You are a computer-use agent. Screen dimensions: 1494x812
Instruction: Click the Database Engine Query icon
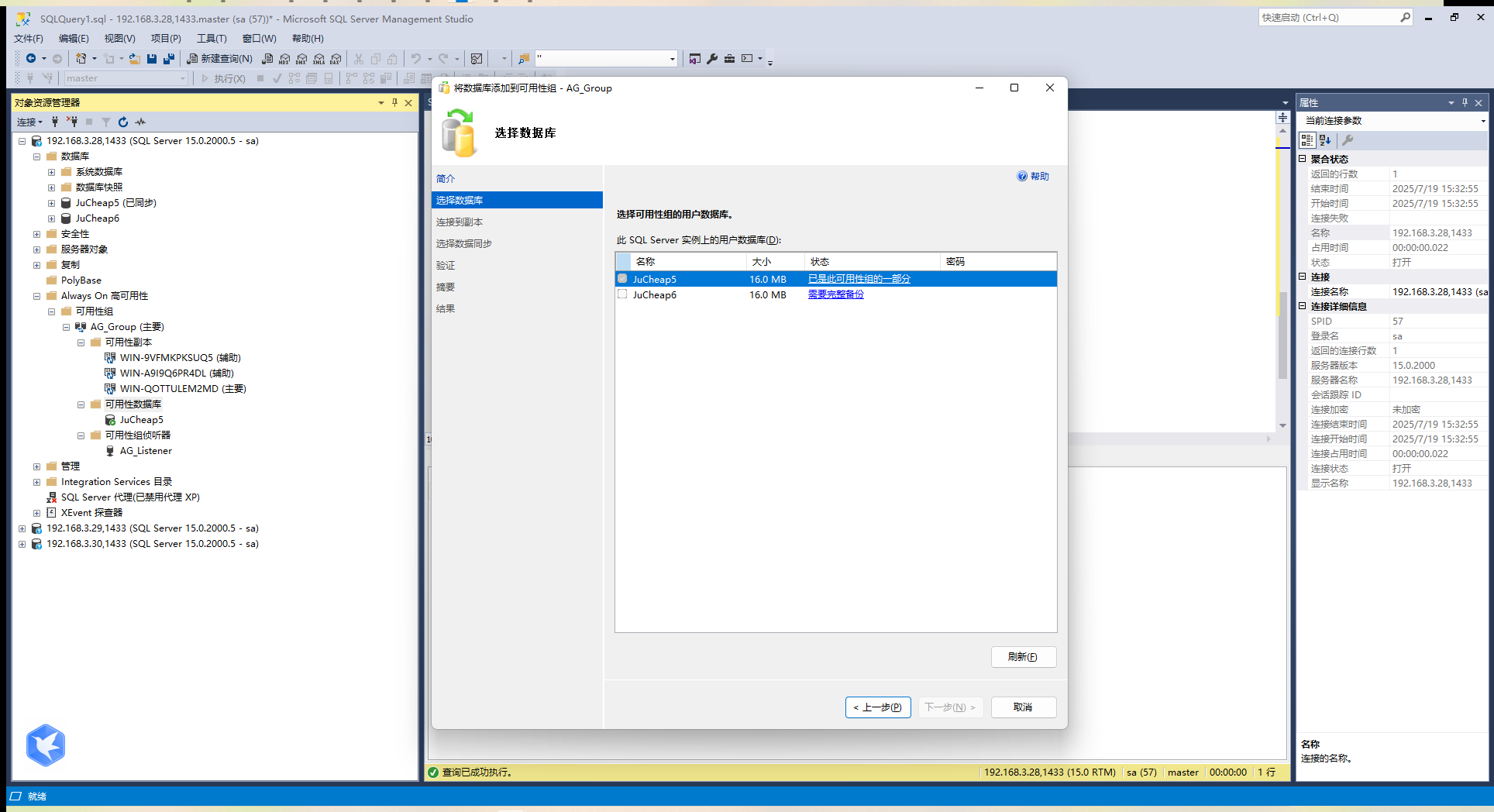click(x=267, y=58)
